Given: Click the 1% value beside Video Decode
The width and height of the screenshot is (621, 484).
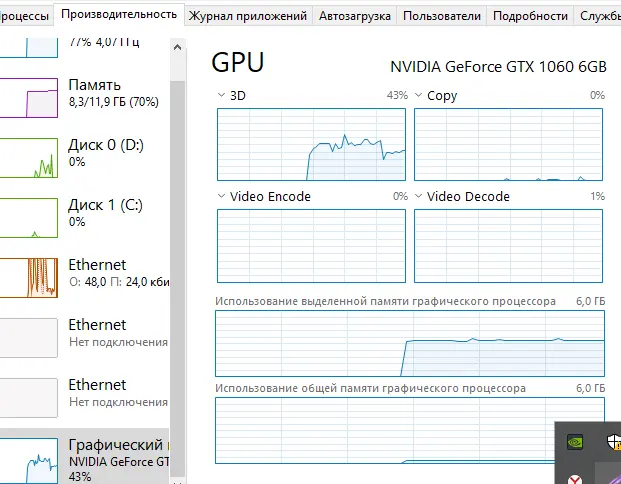Looking at the screenshot, I should click(x=597, y=196).
